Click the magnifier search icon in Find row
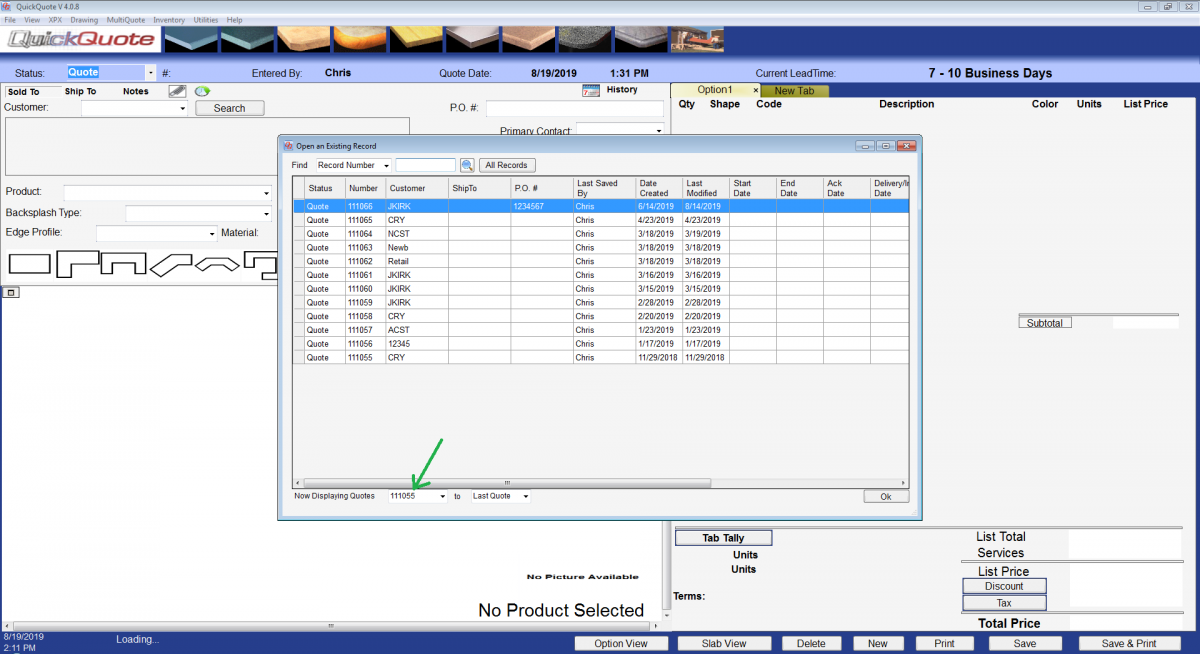 click(467, 165)
